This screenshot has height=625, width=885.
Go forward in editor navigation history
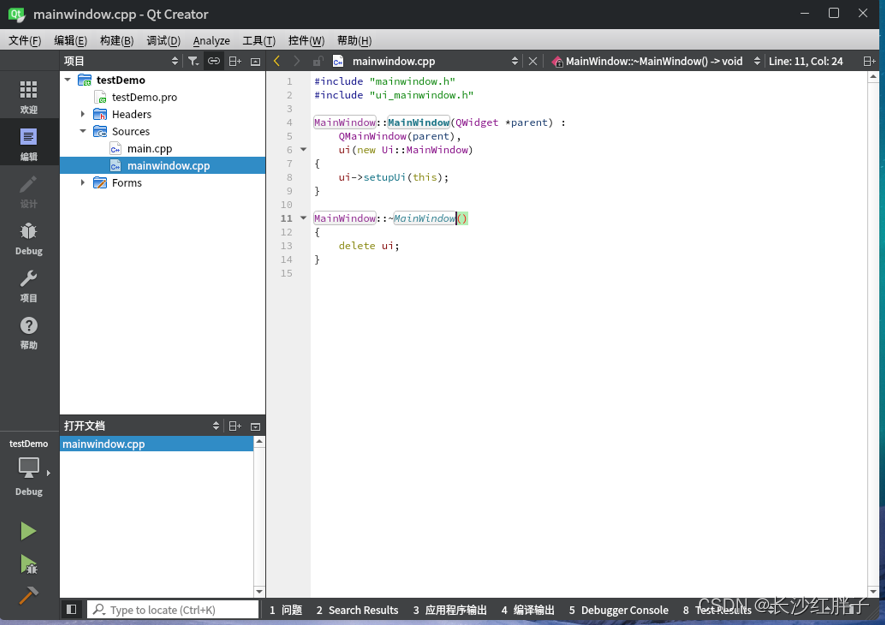[x=296, y=61]
